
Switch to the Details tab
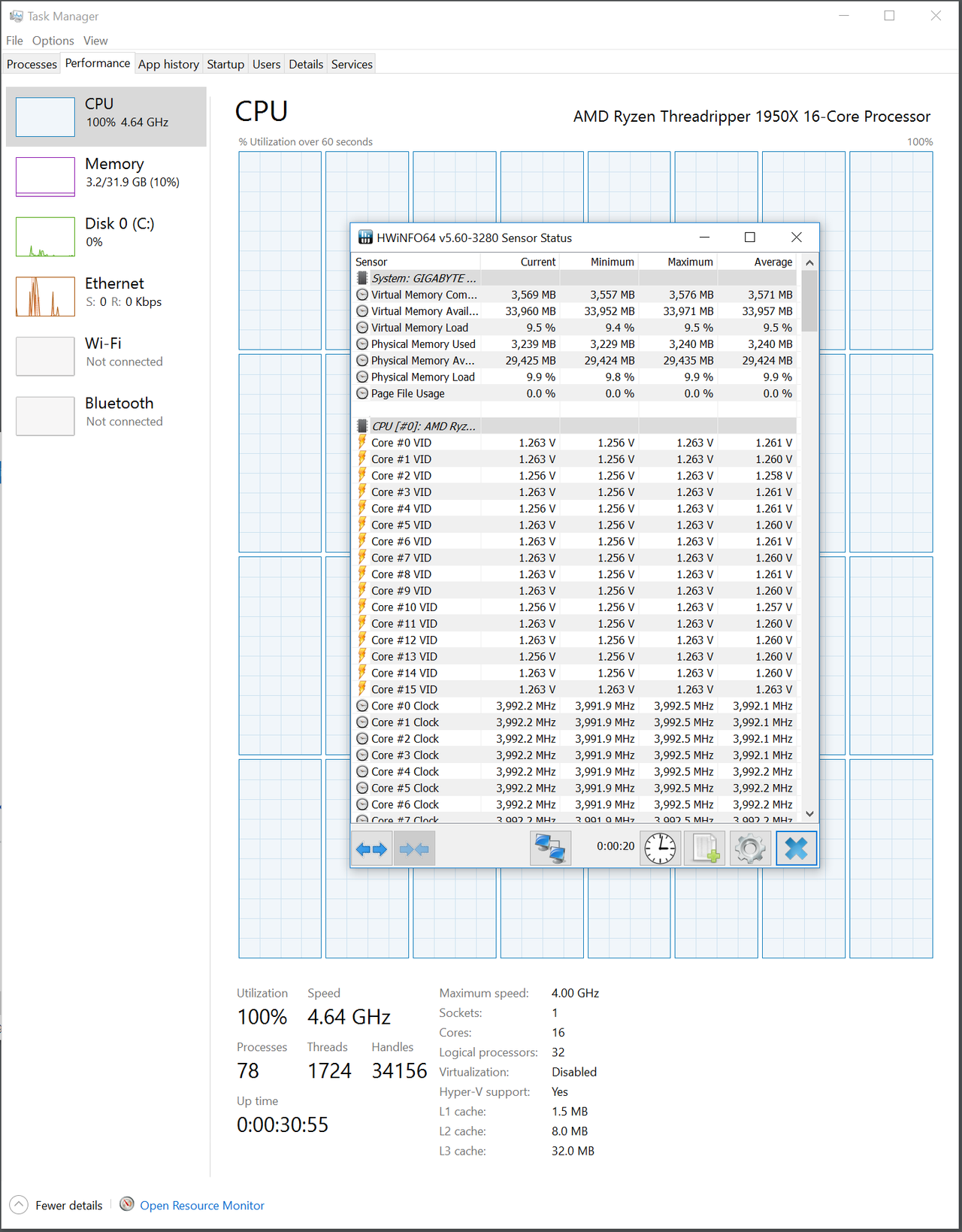306,65
